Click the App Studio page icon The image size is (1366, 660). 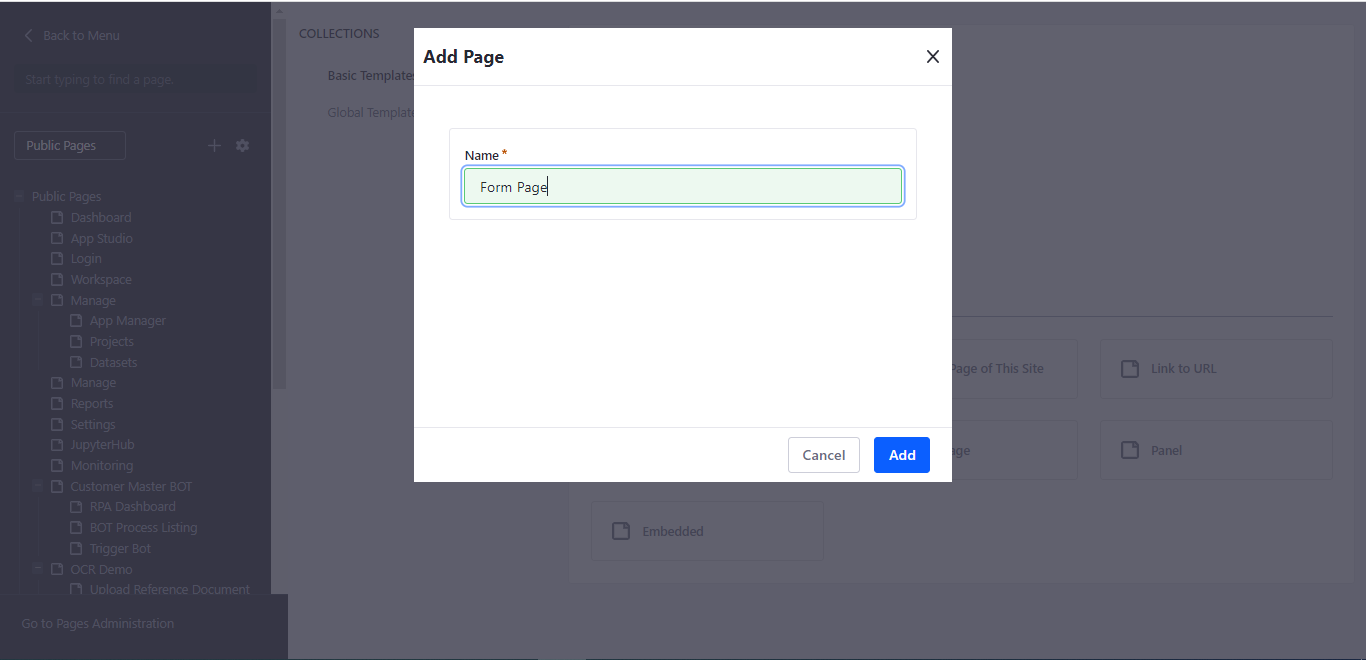[57, 238]
